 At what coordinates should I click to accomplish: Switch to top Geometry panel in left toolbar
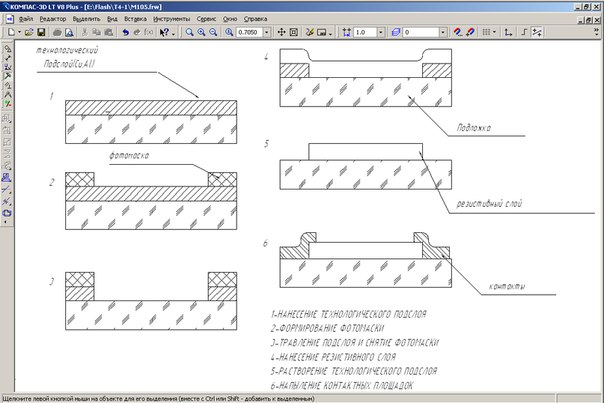(7, 49)
